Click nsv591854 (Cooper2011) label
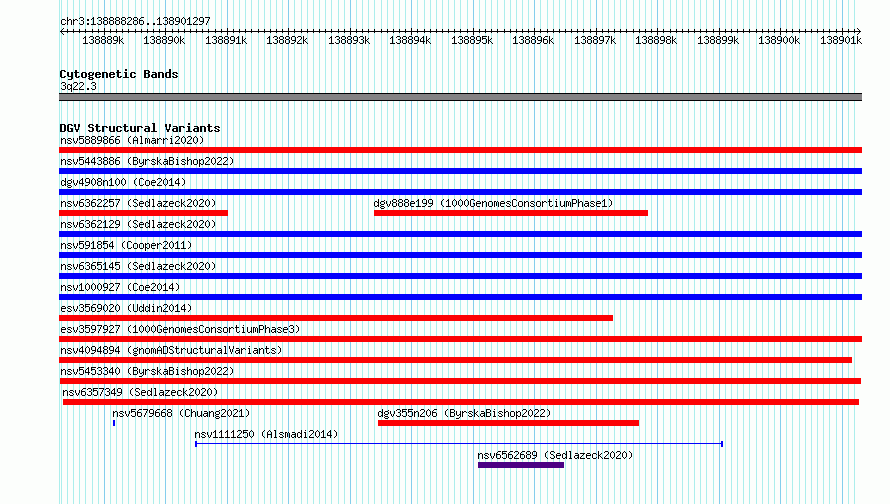 tap(126, 245)
